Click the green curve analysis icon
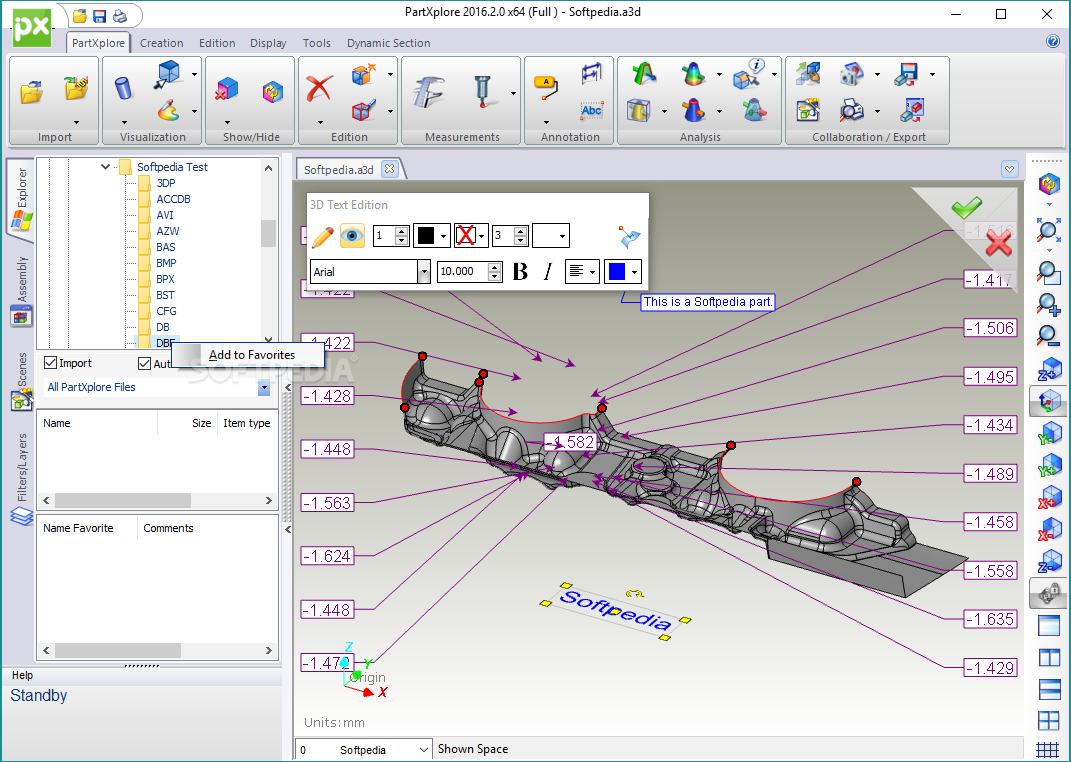Image resolution: width=1071 pixels, height=762 pixels. pos(643,73)
